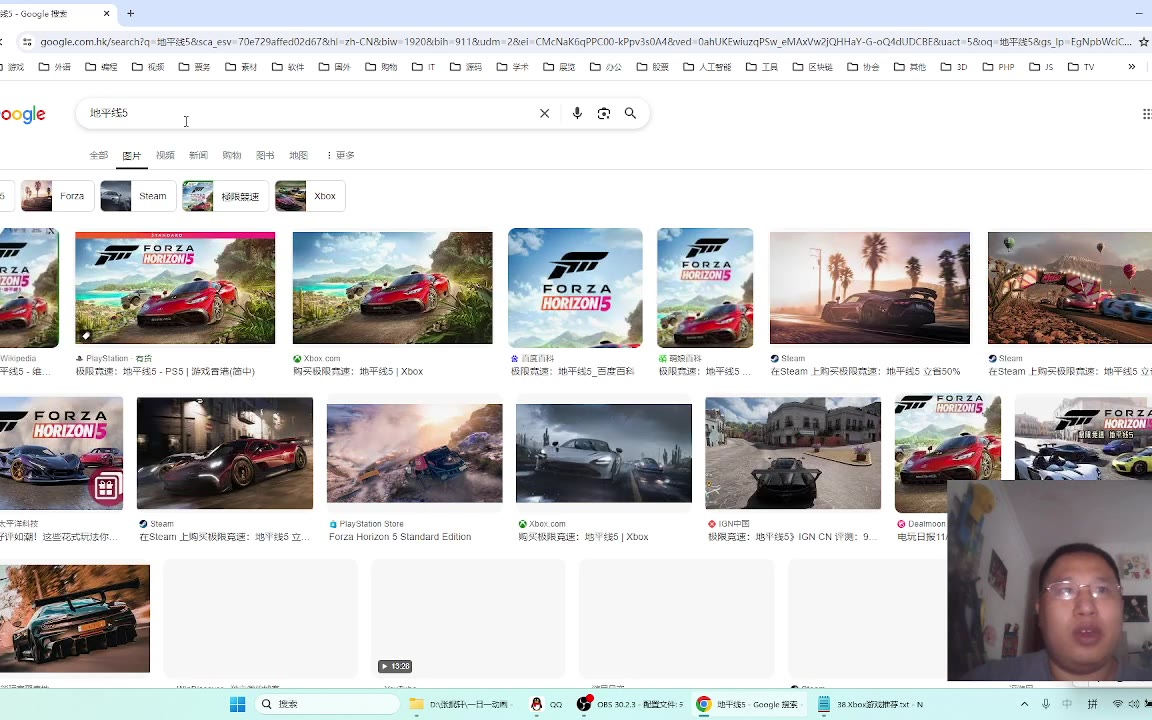Screen dimensions: 1152x720
Task: Open the Xbox游戏推荐.txt Notepad taskbar item
Action: click(x=870, y=705)
